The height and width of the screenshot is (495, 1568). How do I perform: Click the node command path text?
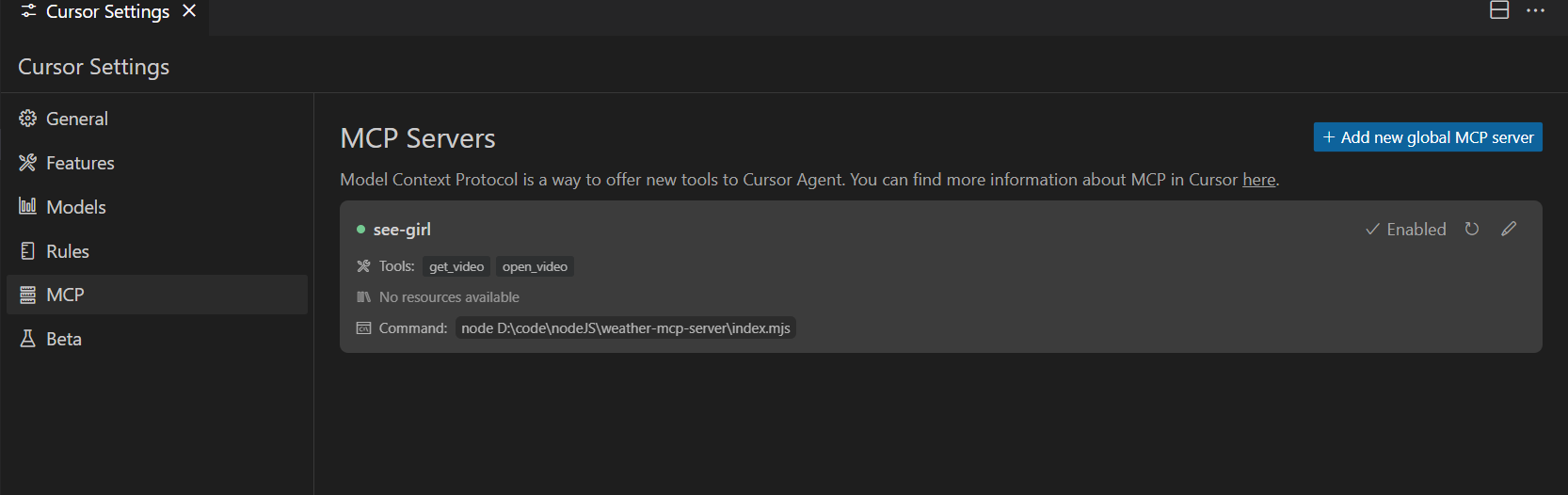coord(625,328)
